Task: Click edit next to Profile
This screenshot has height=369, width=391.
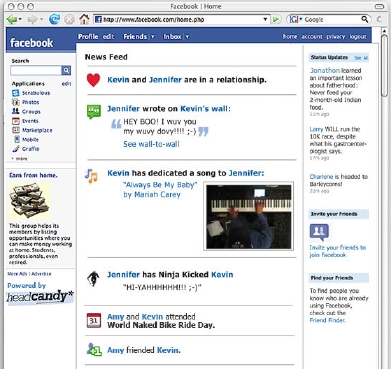Action: [x=108, y=37]
